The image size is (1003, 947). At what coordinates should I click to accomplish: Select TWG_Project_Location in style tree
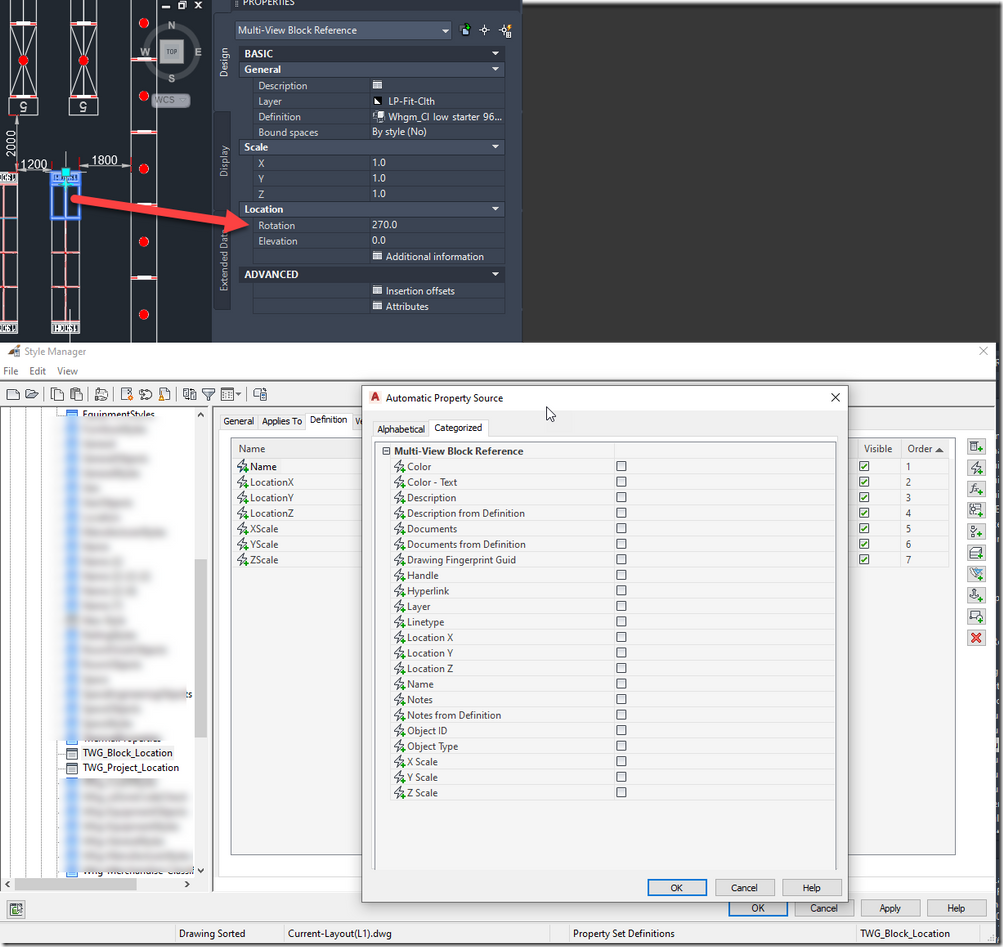coord(130,768)
